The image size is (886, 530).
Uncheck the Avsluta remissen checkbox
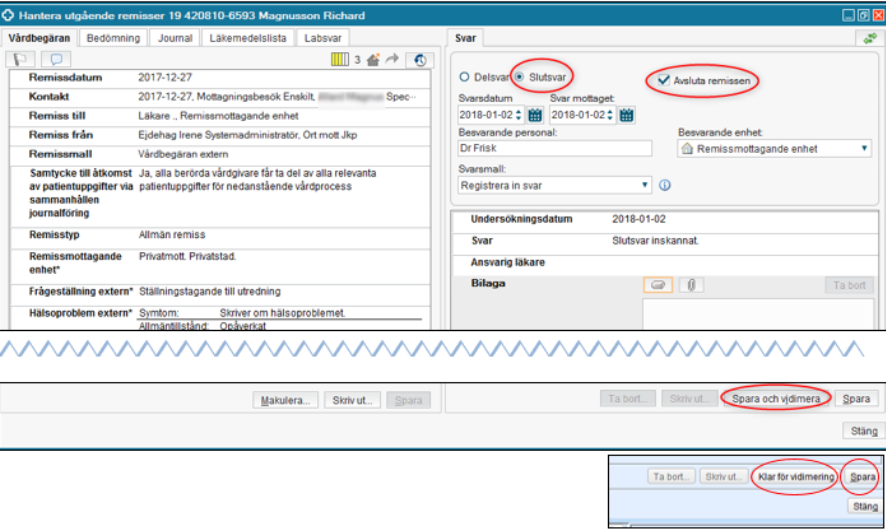click(664, 79)
